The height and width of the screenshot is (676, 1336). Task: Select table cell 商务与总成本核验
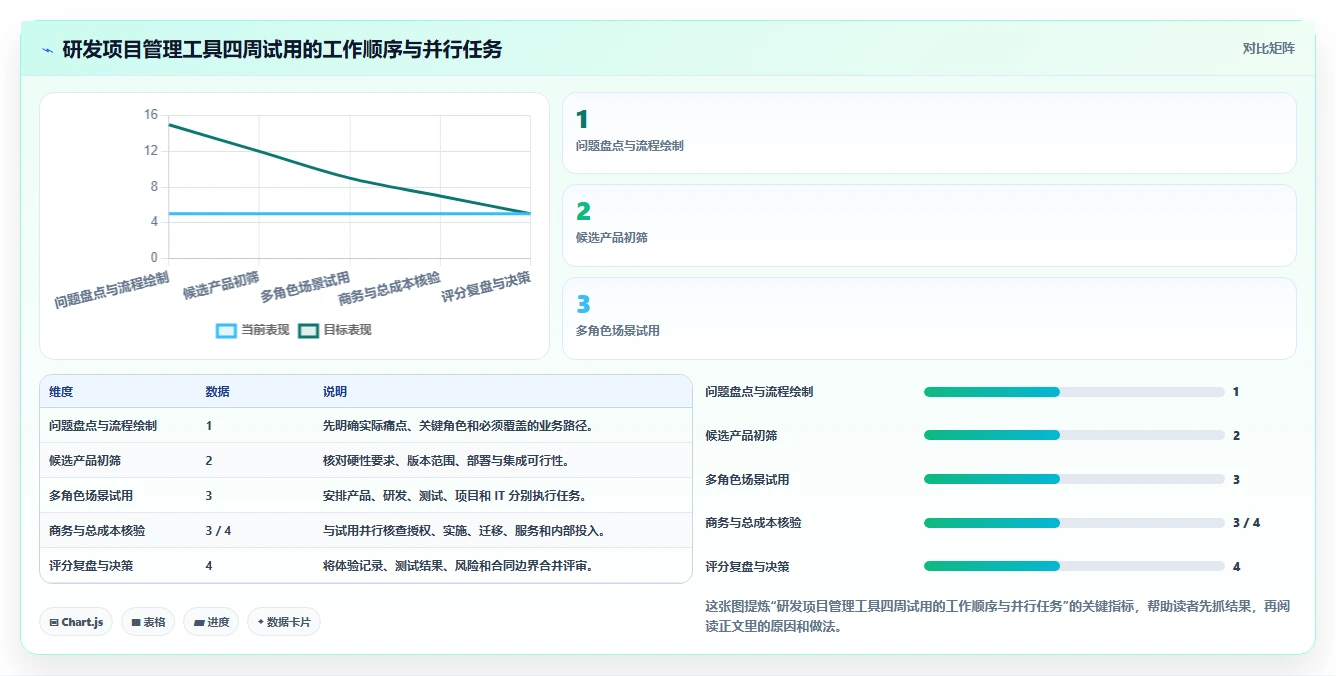pos(97,531)
